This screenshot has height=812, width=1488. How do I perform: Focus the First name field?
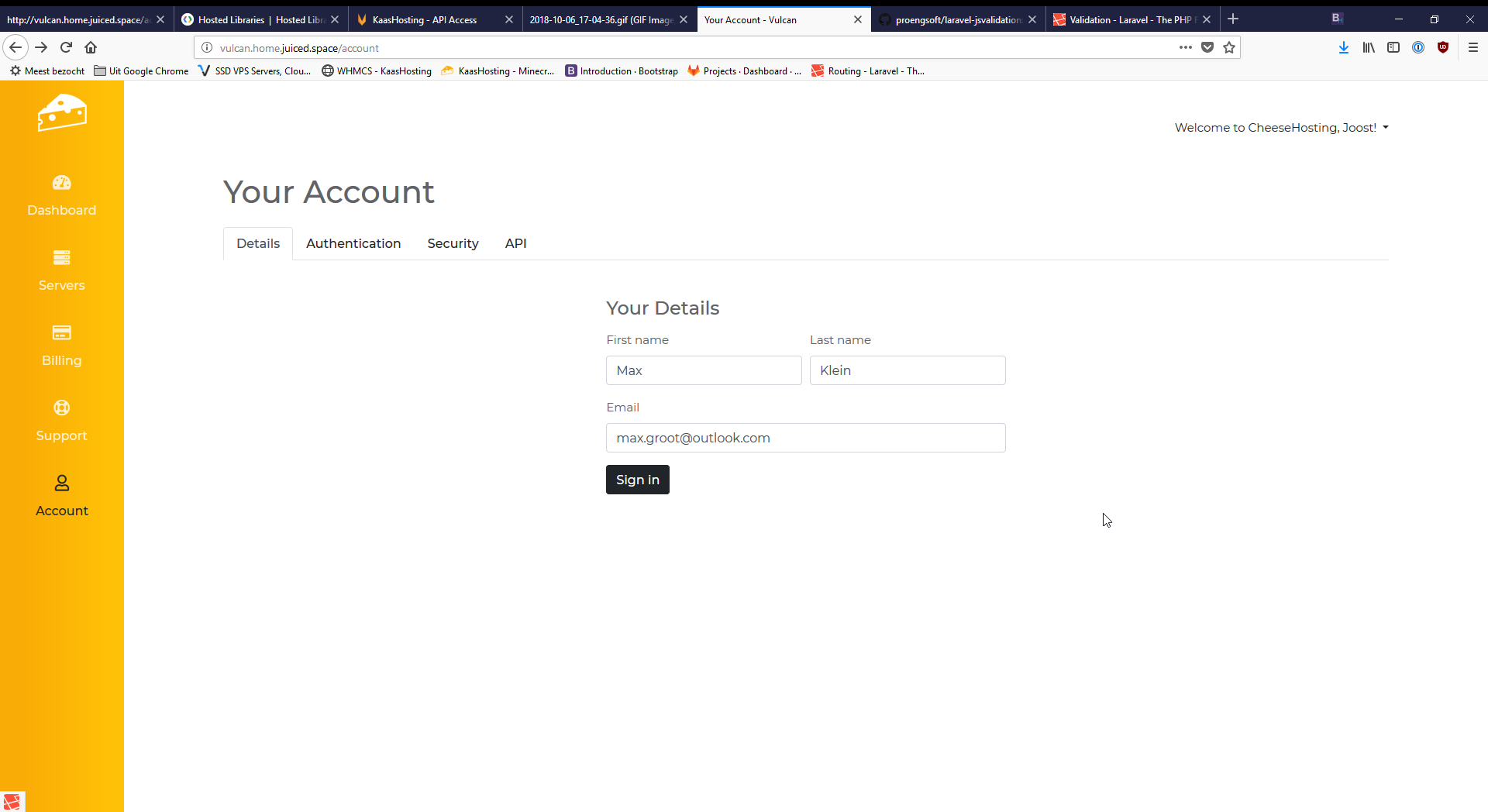[703, 370]
